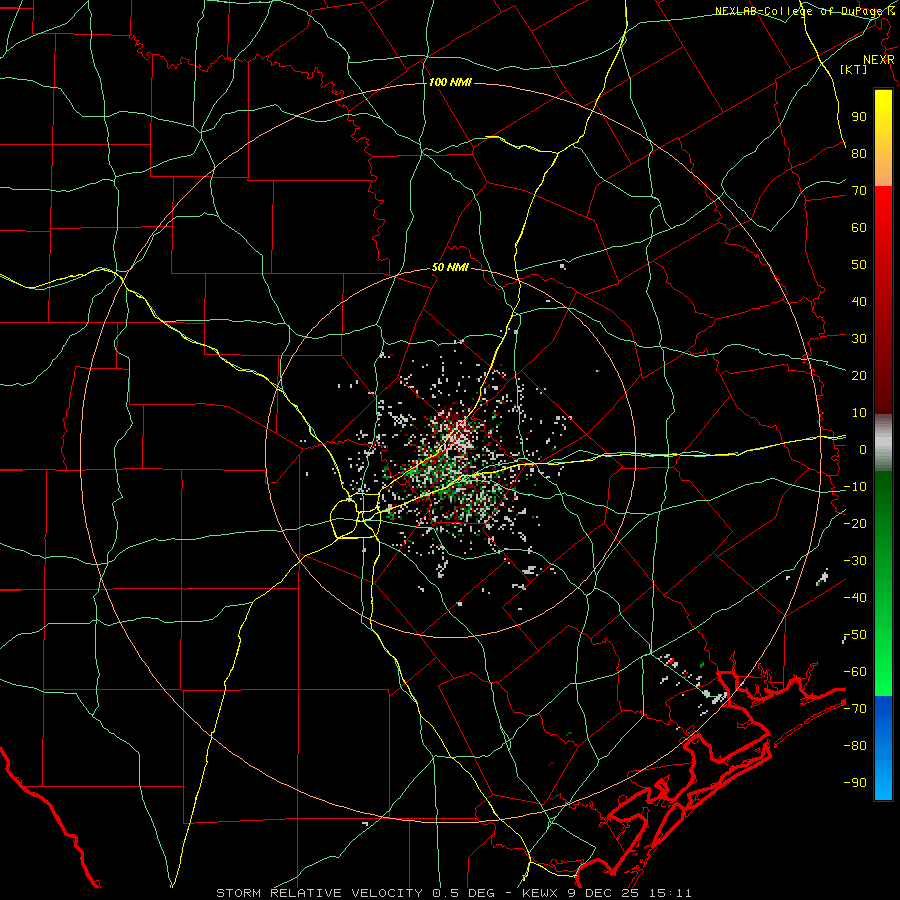Click the -80 value on velocity scale
The height and width of the screenshot is (900, 900).
[855, 746]
